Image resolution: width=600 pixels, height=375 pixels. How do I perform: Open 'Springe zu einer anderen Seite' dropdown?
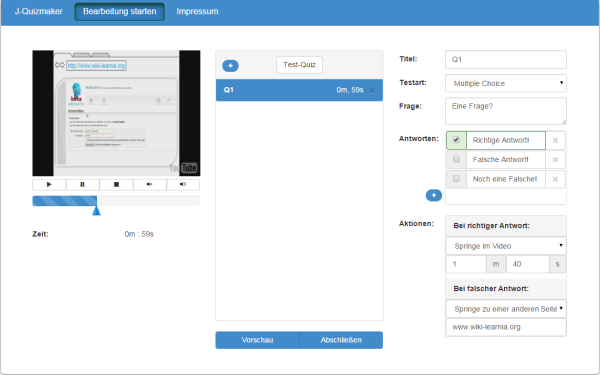pyautogui.click(x=506, y=309)
